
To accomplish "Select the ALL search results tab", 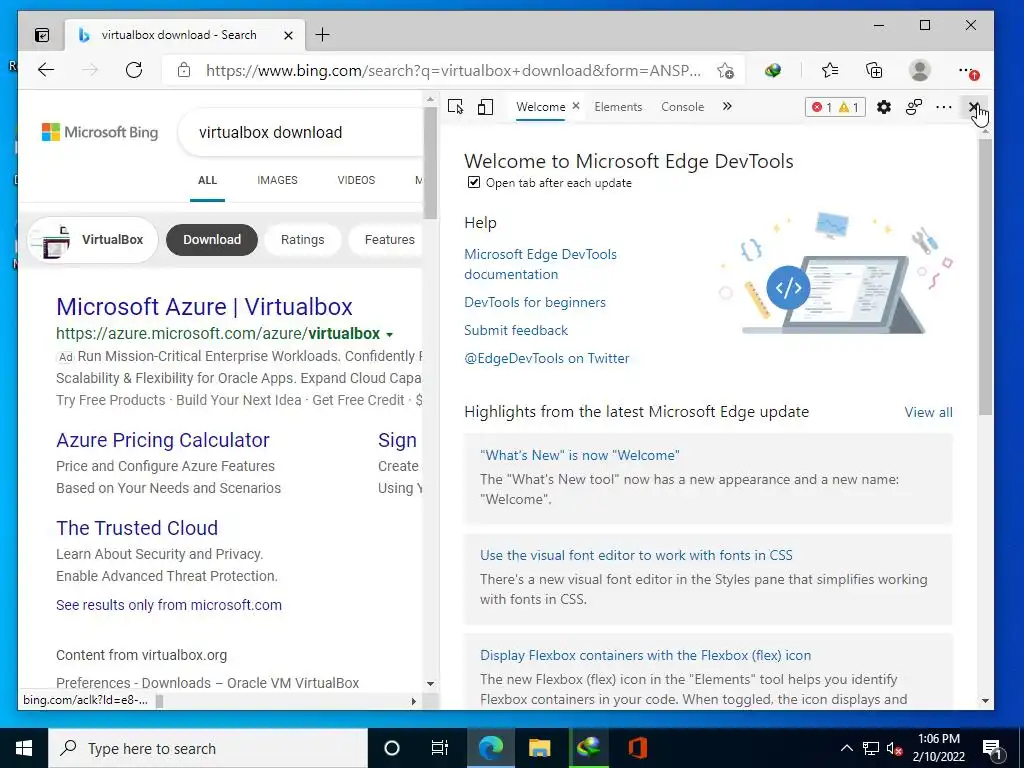I will [207, 180].
